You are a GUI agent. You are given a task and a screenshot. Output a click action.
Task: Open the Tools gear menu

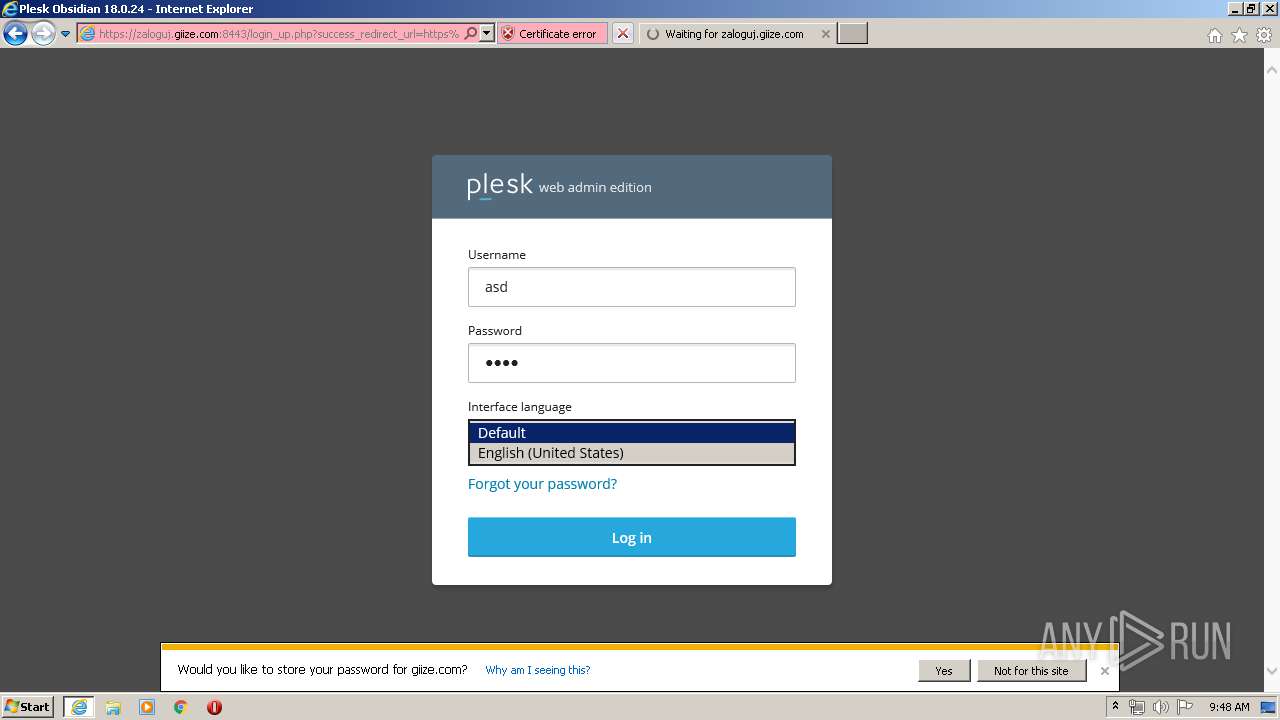click(1264, 35)
